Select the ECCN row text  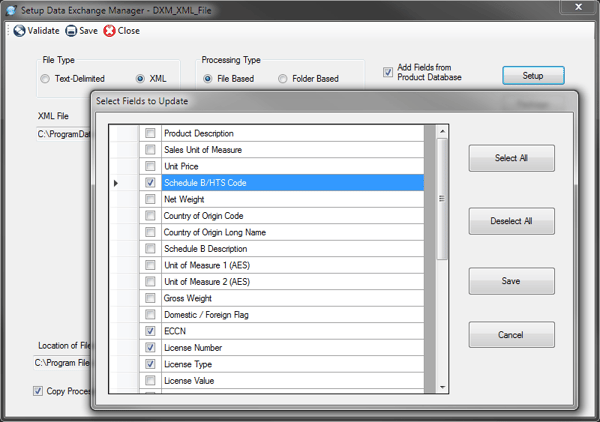click(x=175, y=331)
